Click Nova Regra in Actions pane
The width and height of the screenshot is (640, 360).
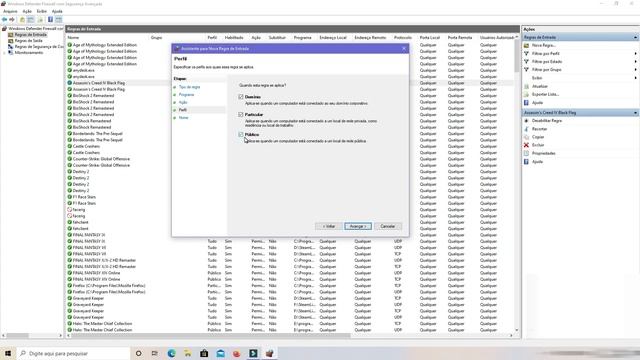coord(544,45)
